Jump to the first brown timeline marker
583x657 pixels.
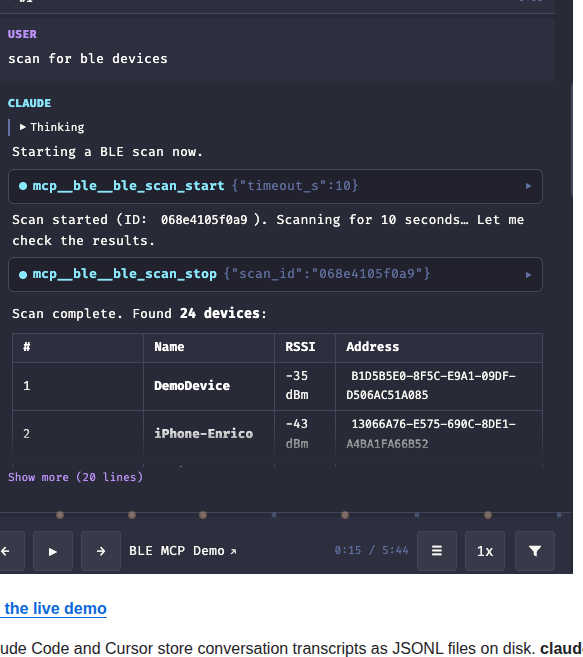tap(60, 515)
